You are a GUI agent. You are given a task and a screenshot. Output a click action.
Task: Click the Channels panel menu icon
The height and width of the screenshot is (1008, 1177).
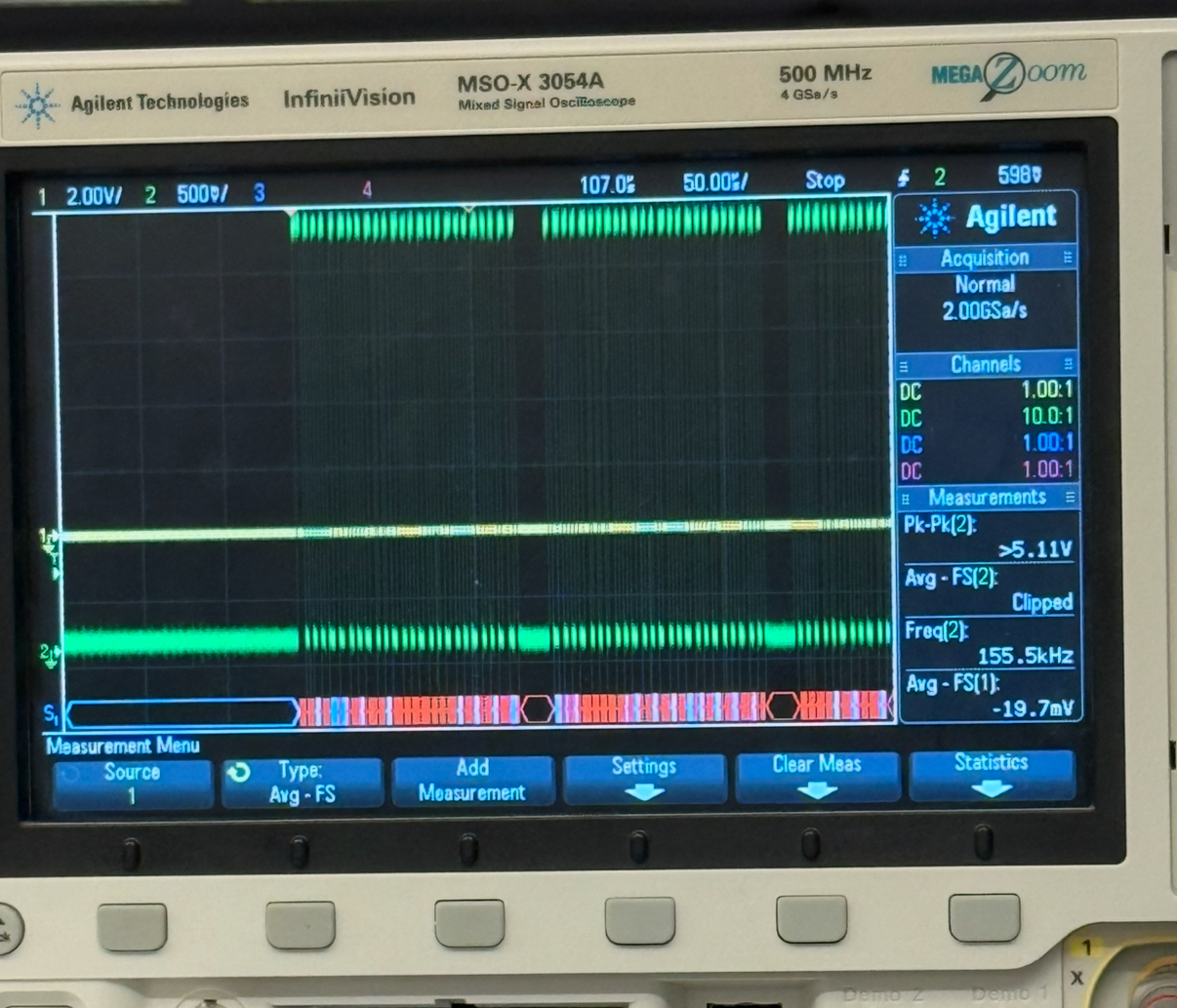pyautogui.click(x=1069, y=365)
